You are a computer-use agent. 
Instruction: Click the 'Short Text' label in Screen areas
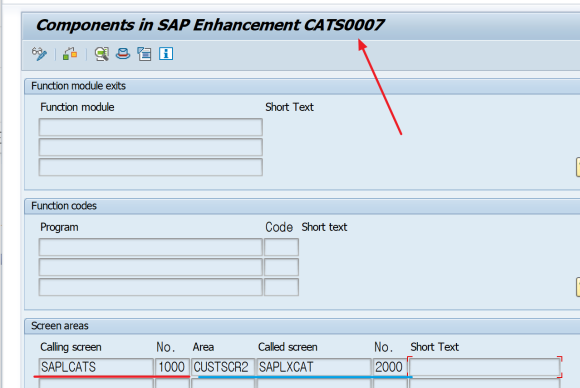point(434,347)
